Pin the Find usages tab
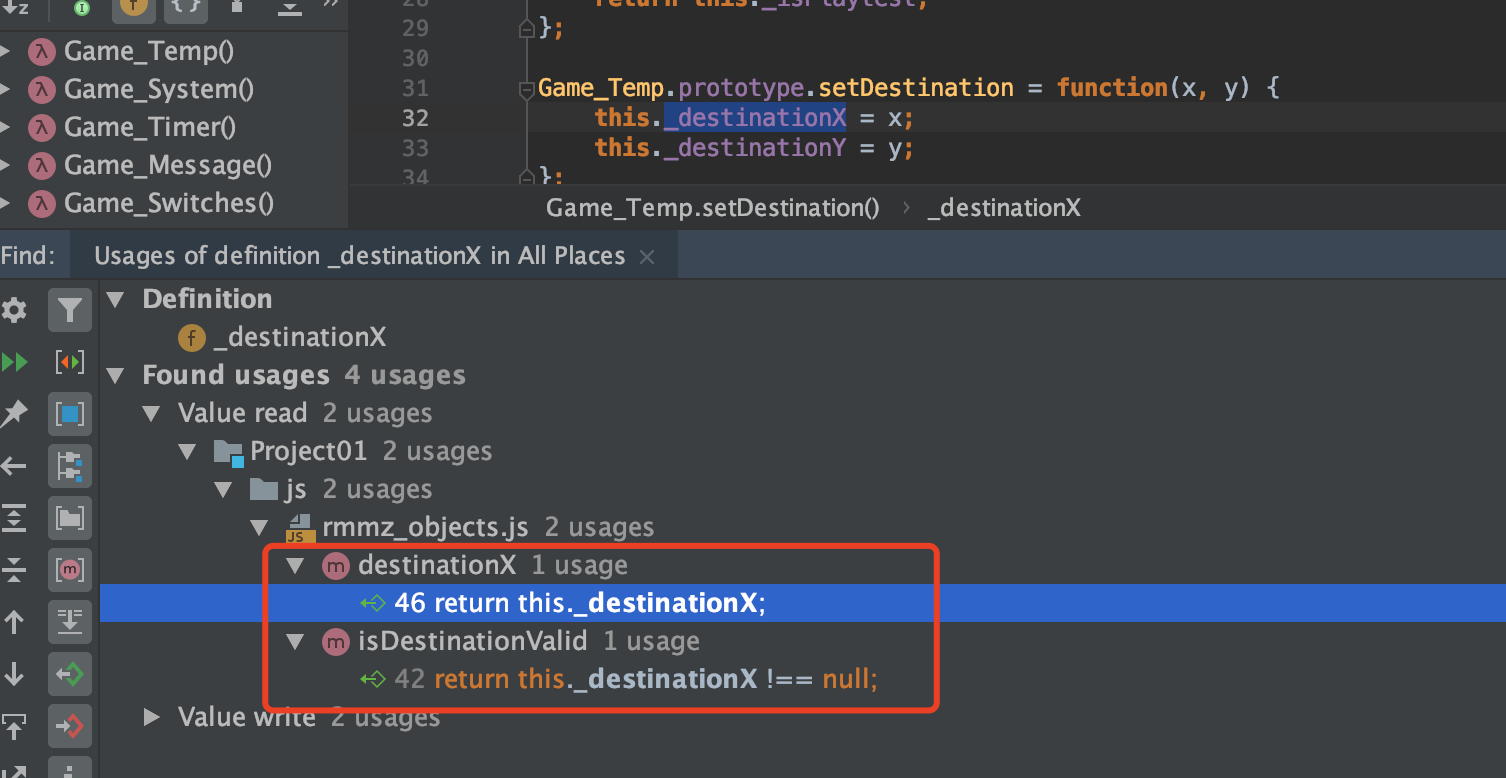This screenshot has height=778, width=1506. [14, 414]
